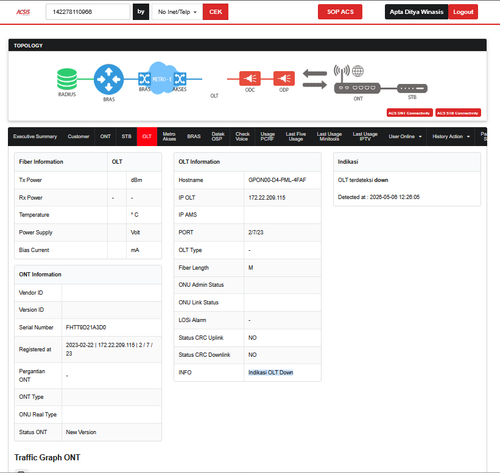
Task: Click the 'by' label button
Action: (141, 12)
